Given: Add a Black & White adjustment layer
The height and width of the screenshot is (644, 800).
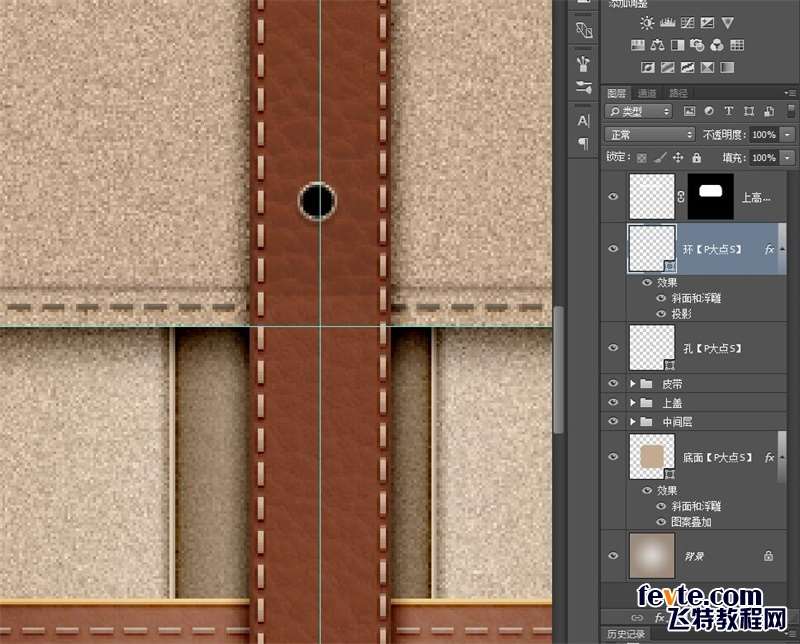Looking at the screenshot, I should tap(678, 45).
